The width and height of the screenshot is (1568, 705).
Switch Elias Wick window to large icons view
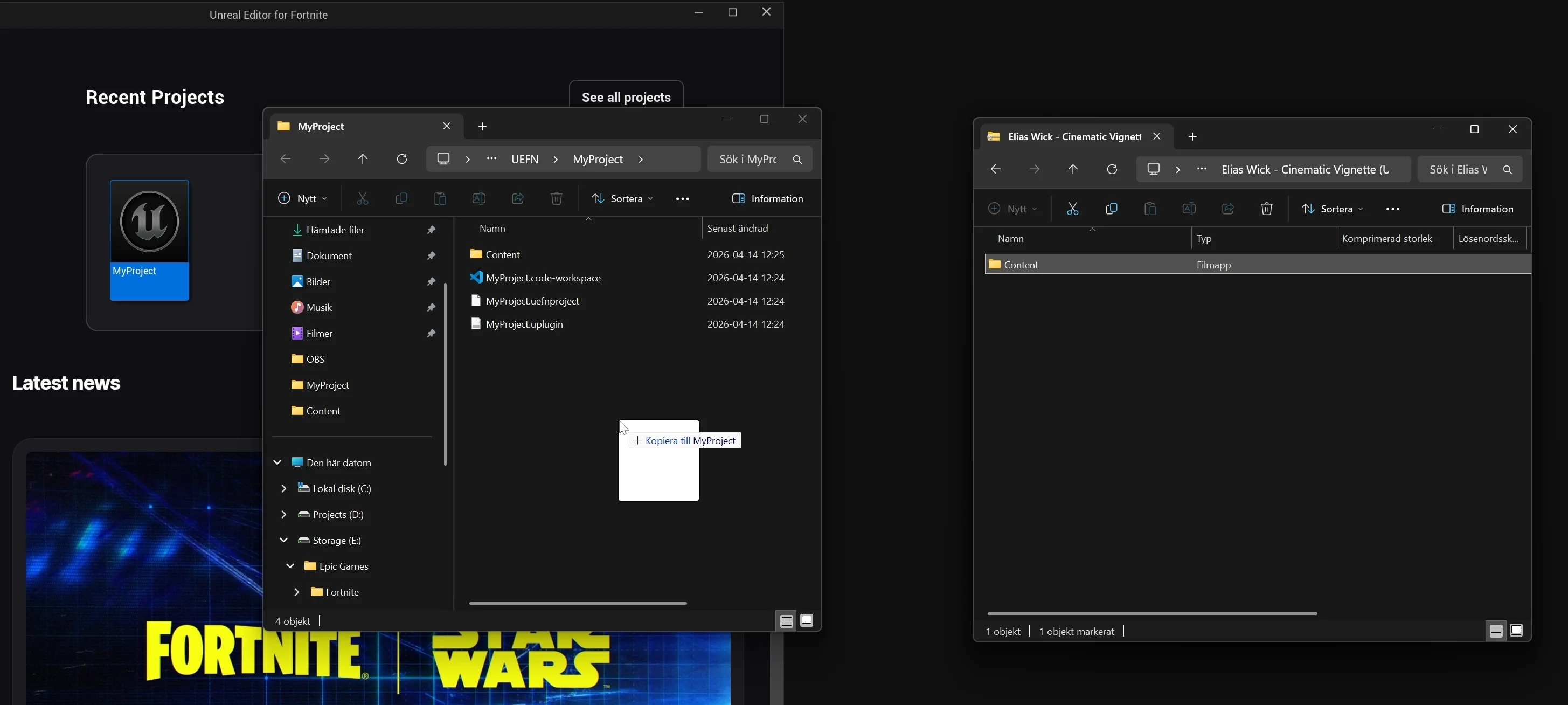tap(1517, 631)
